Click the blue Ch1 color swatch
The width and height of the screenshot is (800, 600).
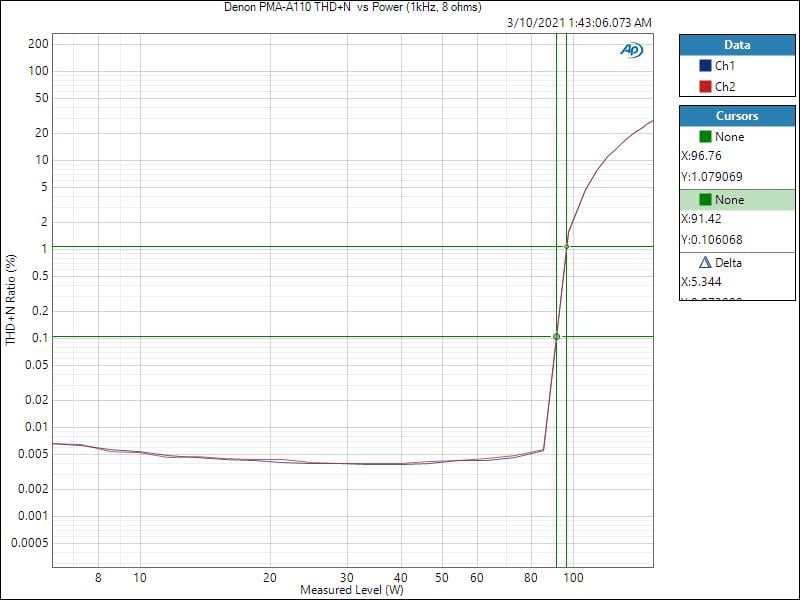(x=706, y=65)
